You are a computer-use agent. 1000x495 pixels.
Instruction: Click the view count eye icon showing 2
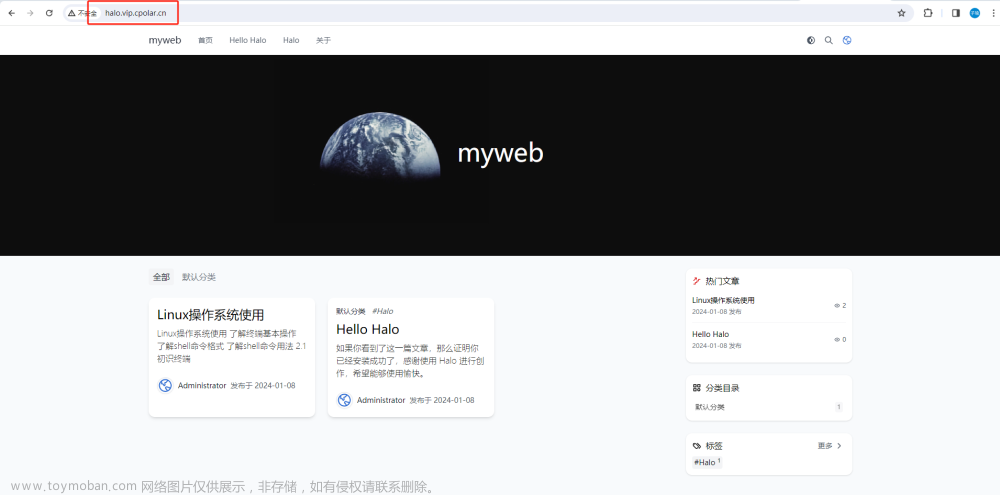837,306
